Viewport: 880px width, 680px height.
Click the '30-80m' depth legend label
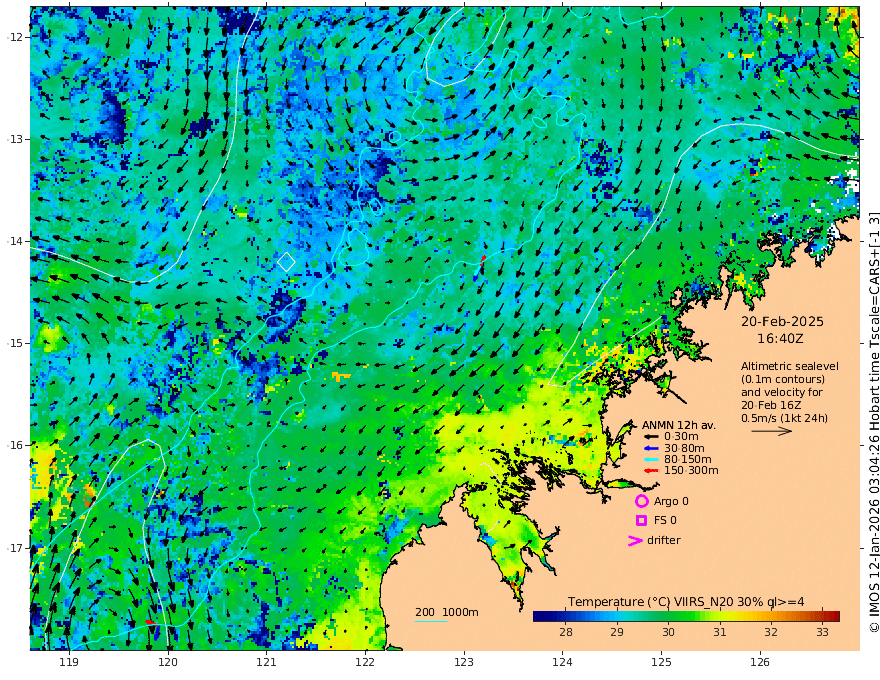684,448
